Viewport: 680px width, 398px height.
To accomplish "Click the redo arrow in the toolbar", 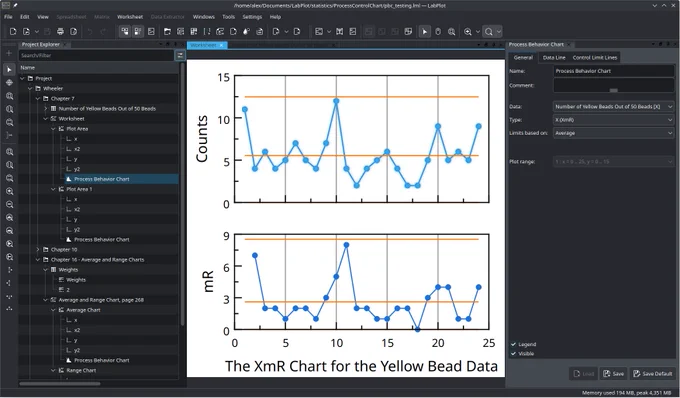I will 103,32.
